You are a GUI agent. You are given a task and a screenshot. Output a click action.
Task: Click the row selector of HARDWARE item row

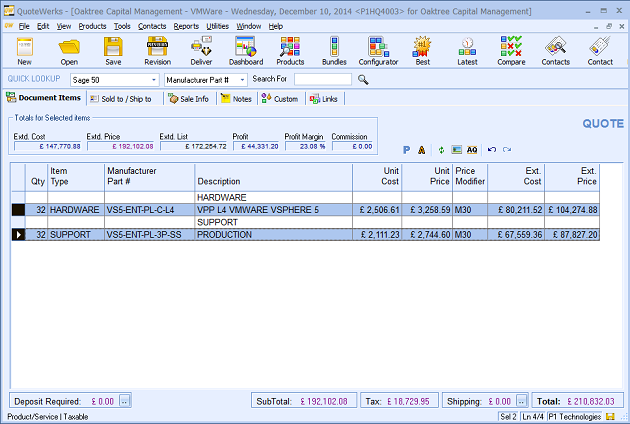point(18,210)
